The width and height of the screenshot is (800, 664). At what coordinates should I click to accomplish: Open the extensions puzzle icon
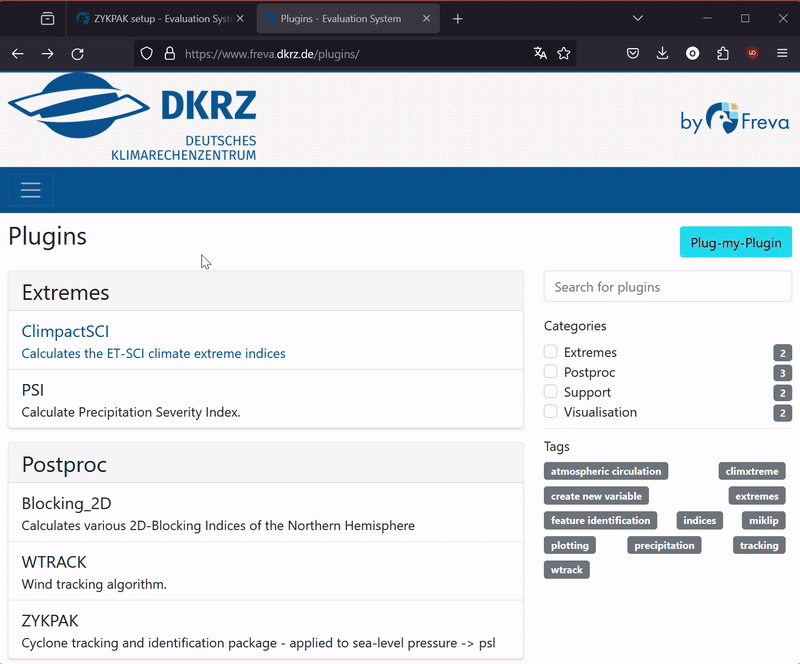click(x=722, y=53)
